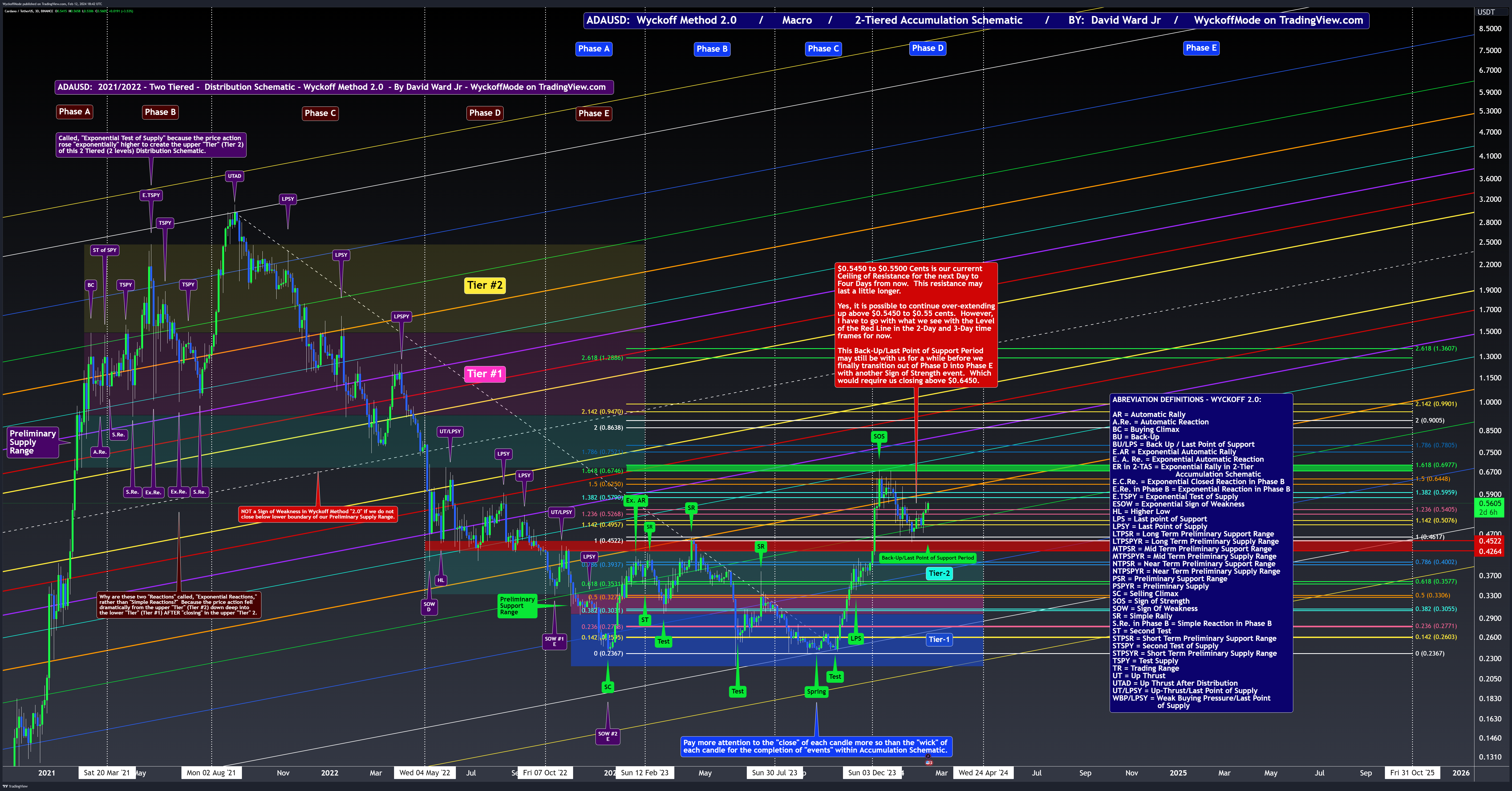The width and height of the screenshot is (1512, 791).
Task: Click the Wed 04 May '22 date marker
Action: [425, 773]
